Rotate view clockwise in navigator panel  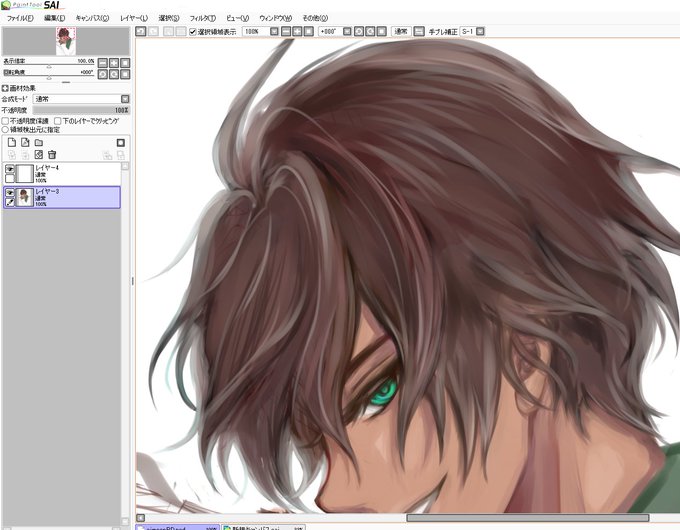(114, 74)
